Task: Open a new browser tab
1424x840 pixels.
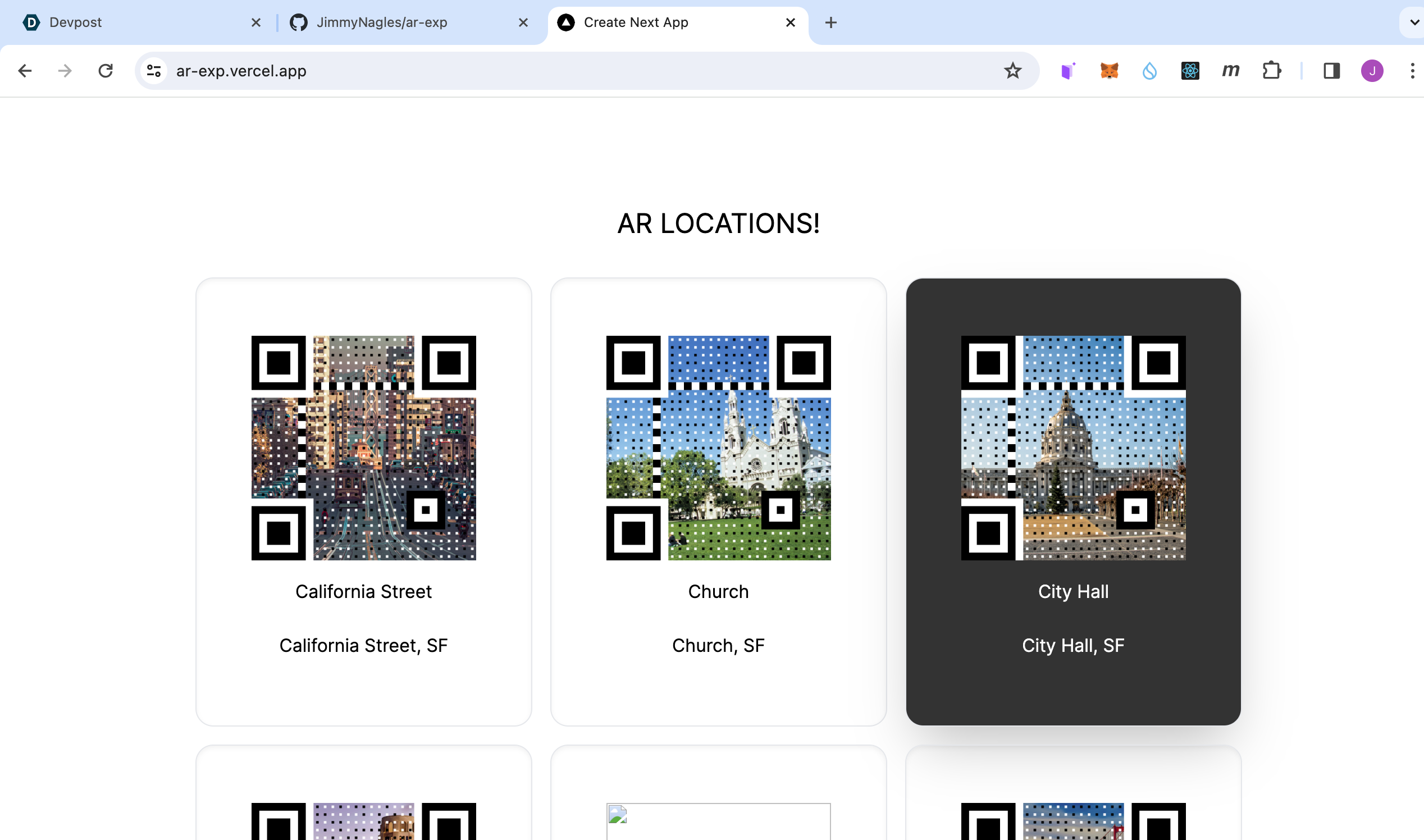Action: pyautogui.click(x=830, y=22)
